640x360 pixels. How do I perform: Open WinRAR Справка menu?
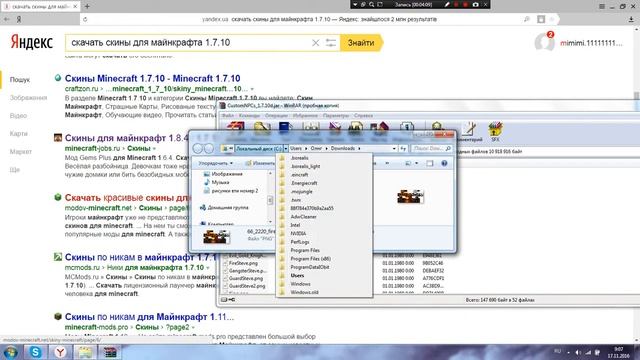pos(363,116)
